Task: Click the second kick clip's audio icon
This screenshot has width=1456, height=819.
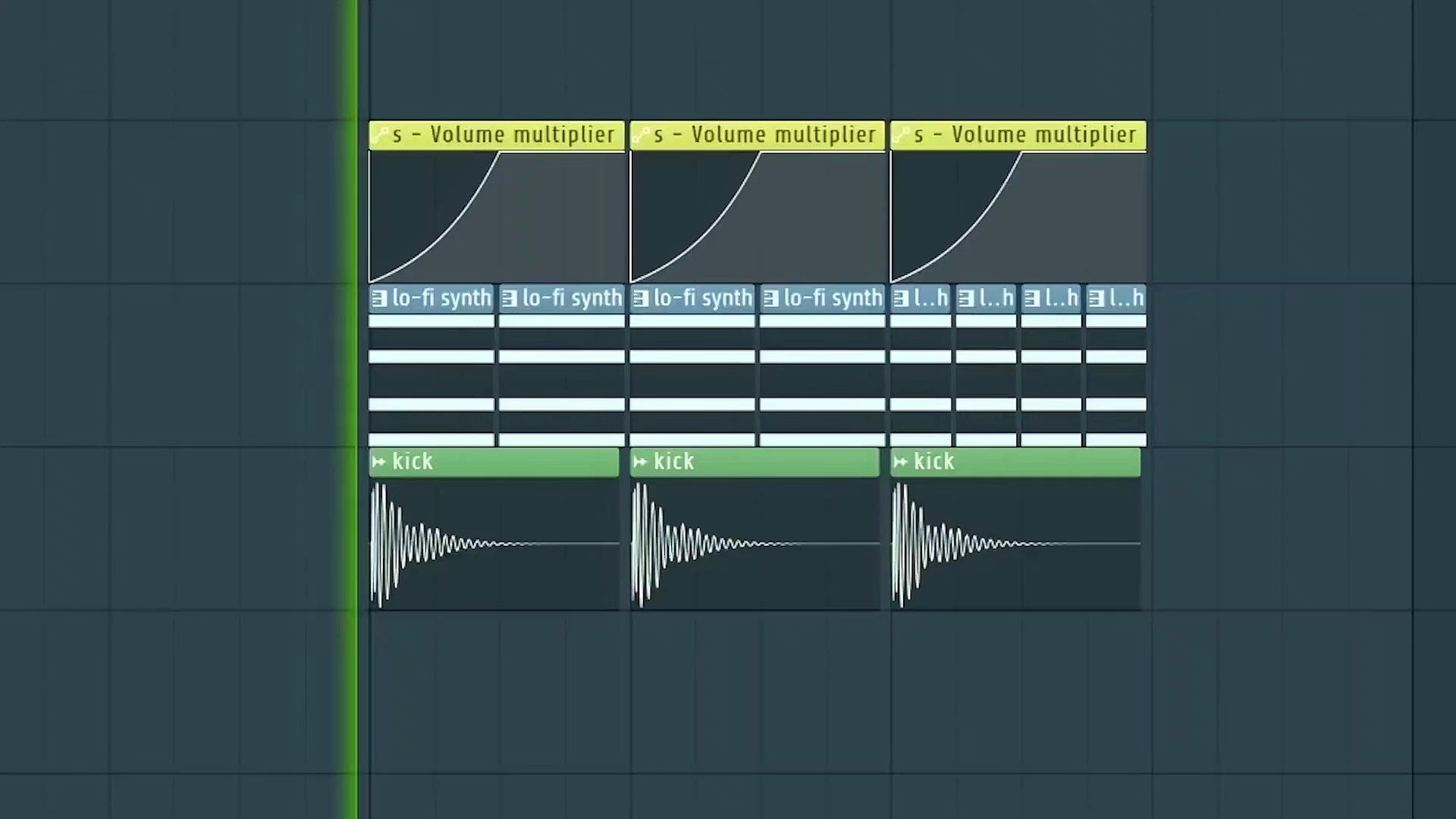Action: tap(640, 461)
